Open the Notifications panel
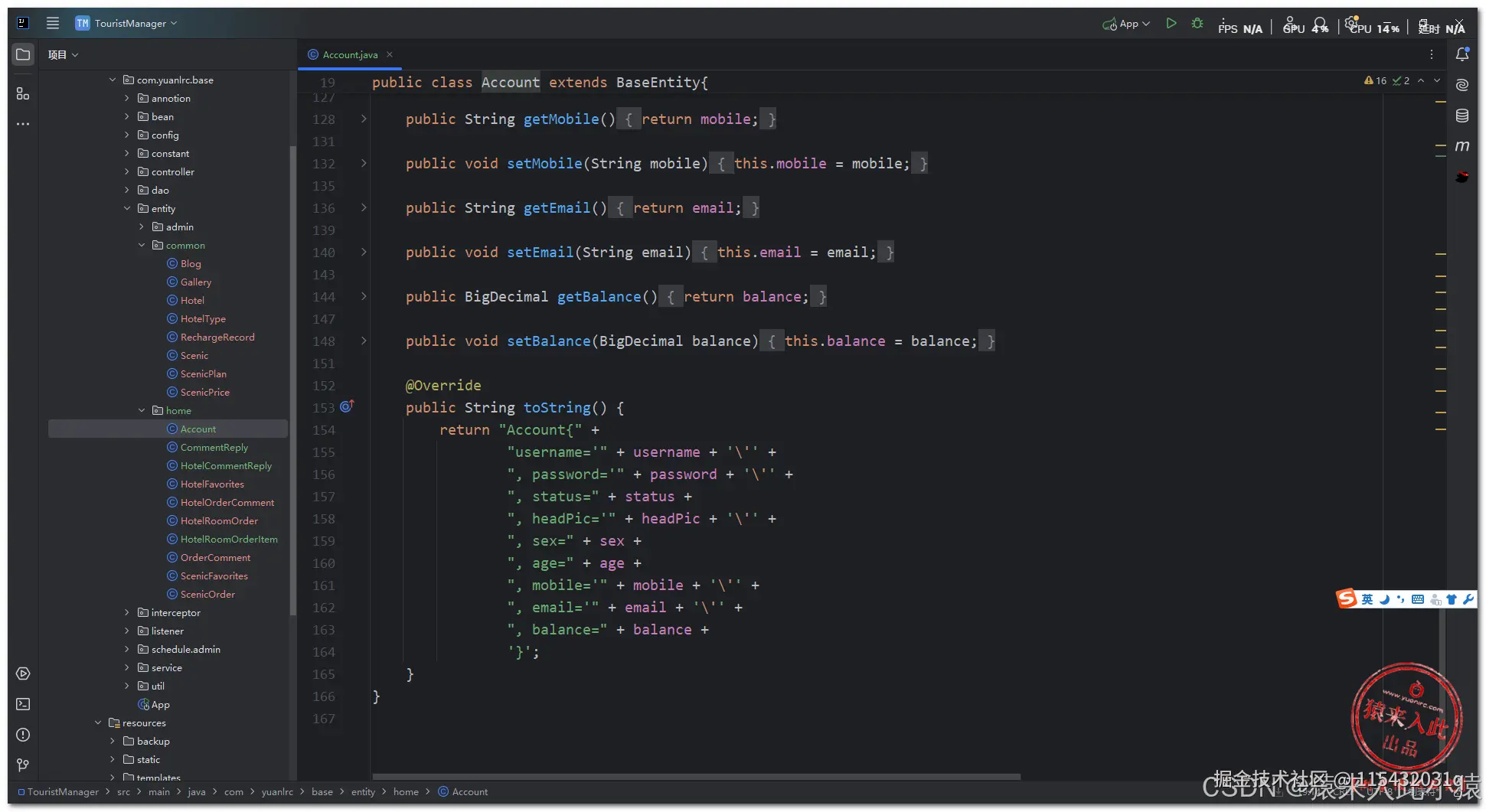The width and height of the screenshot is (1486, 812). [1462, 54]
